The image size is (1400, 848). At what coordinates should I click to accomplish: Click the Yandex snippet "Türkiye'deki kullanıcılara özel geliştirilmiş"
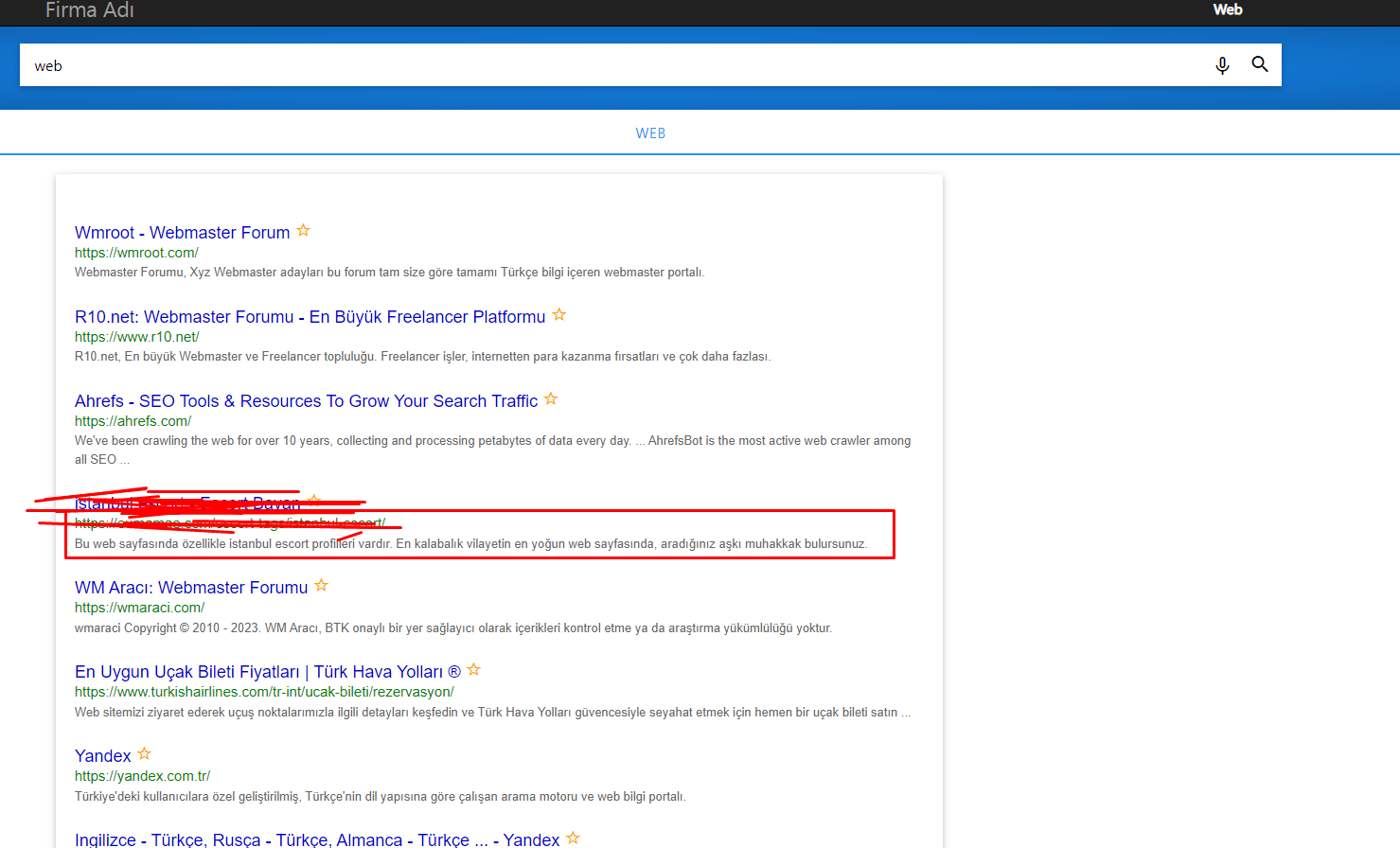381,797
